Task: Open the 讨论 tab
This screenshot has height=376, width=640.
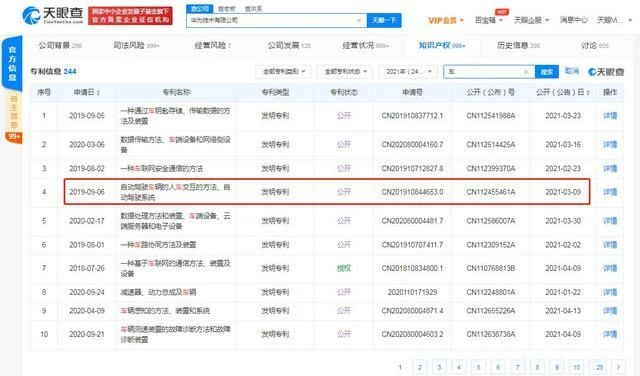Action: coord(595,45)
